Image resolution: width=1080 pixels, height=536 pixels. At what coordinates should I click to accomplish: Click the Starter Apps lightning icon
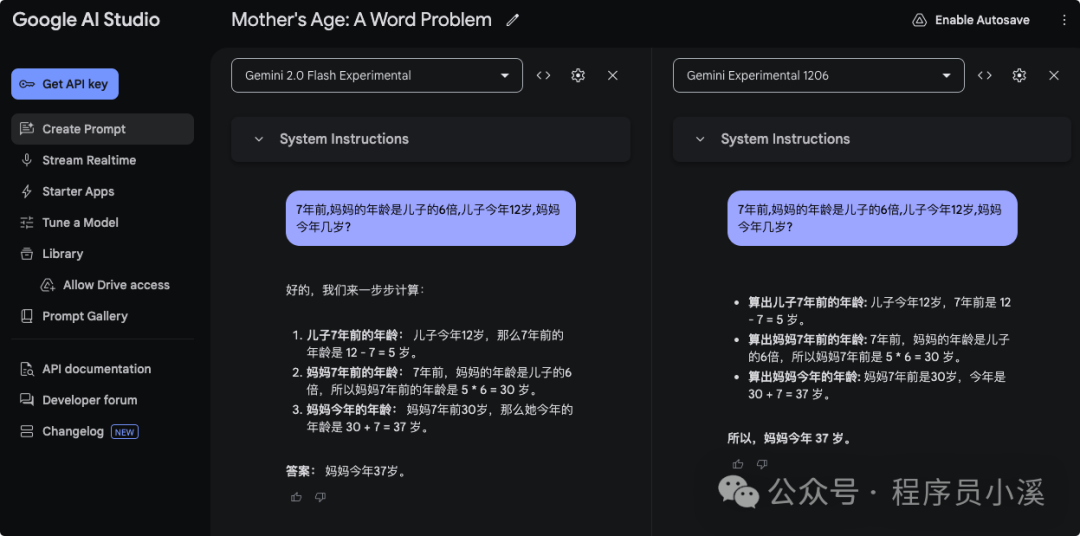tap(27, 192)
